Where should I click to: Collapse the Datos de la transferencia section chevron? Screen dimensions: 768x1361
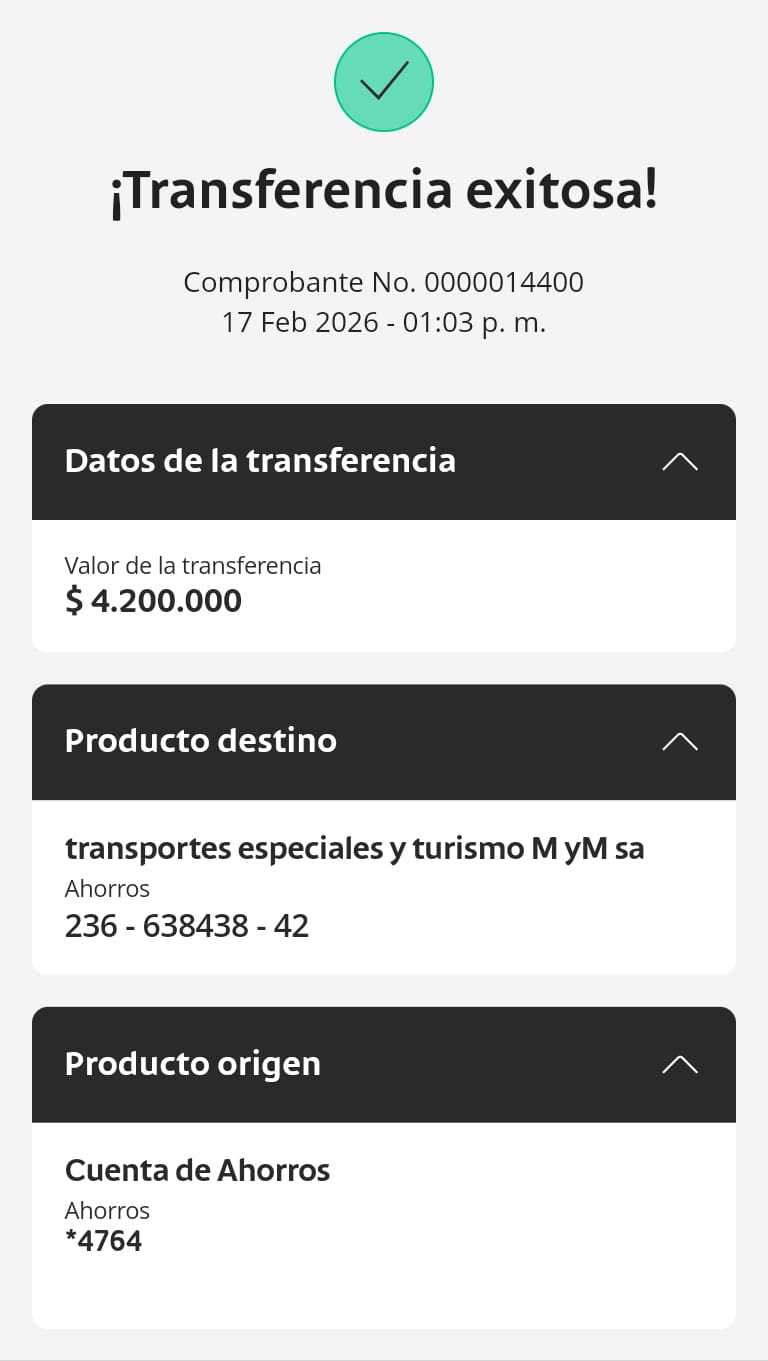pyautogui.click(x=680, y=462)
